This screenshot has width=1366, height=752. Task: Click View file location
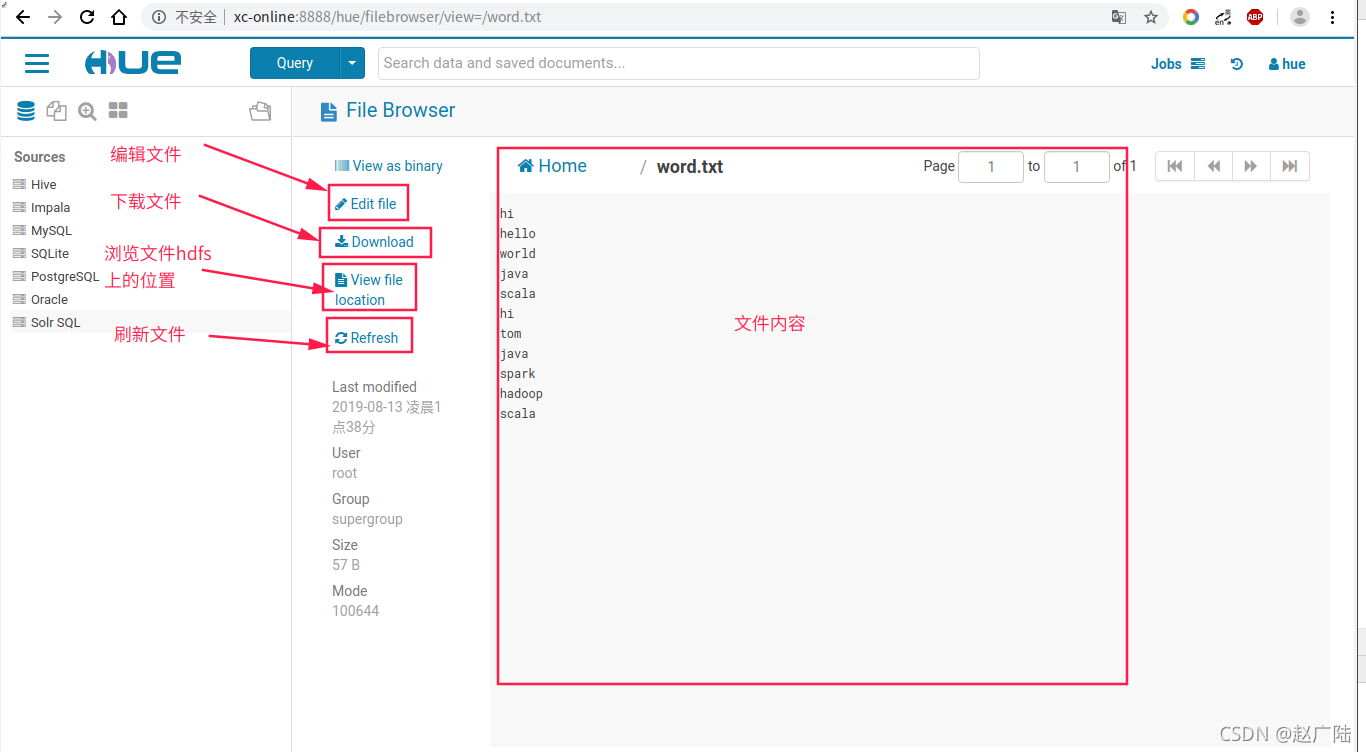pos(368,289)
